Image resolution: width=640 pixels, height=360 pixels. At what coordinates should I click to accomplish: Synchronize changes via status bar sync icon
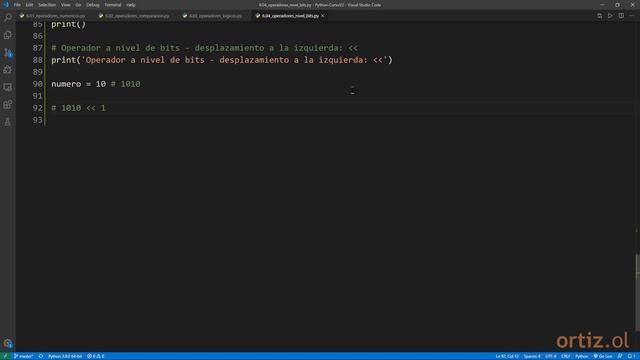(x=41, y=356)
